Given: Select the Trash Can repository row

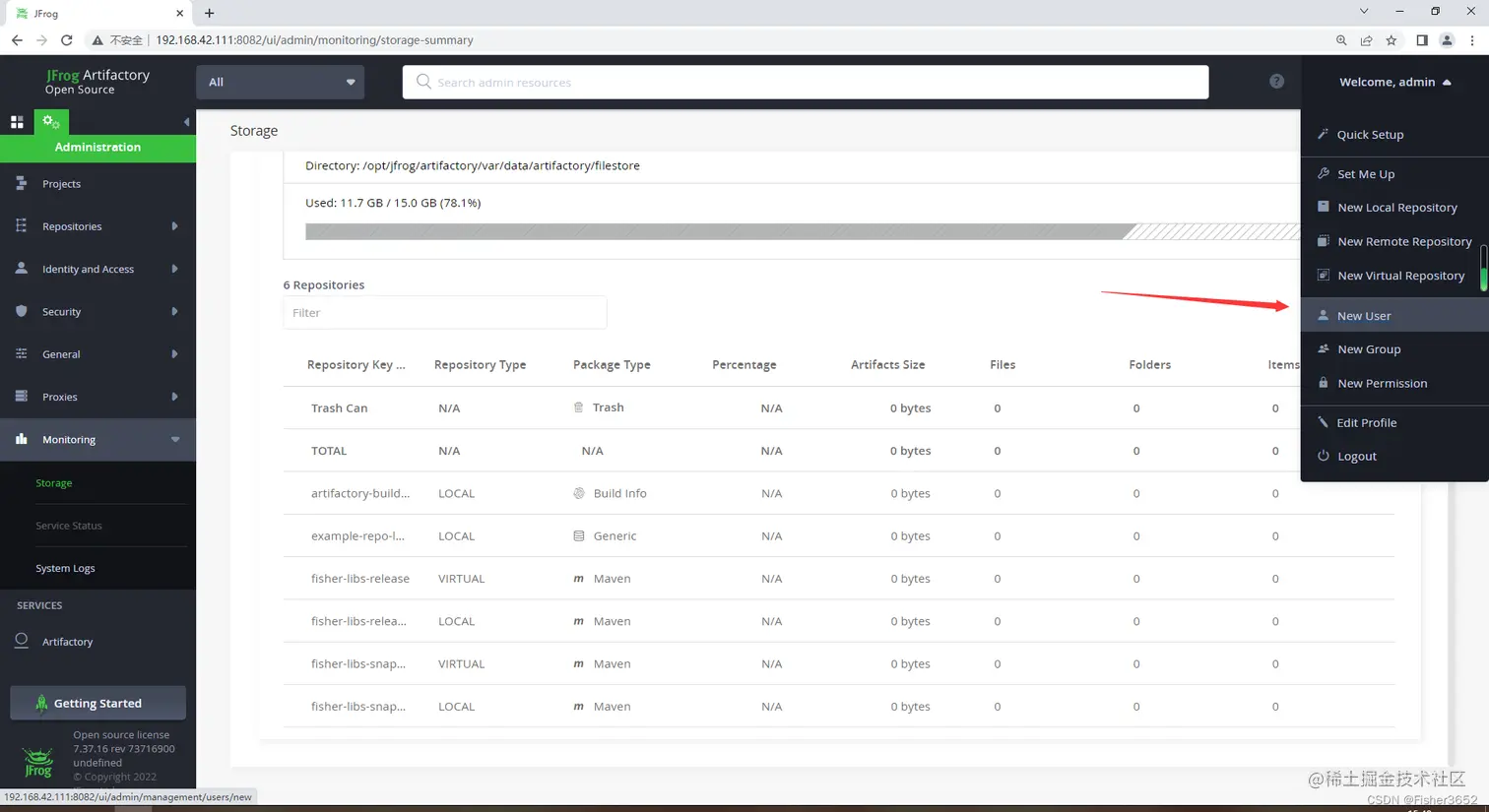Looking at the screenshot, I should pyautogui.click(x=839, y=407).
